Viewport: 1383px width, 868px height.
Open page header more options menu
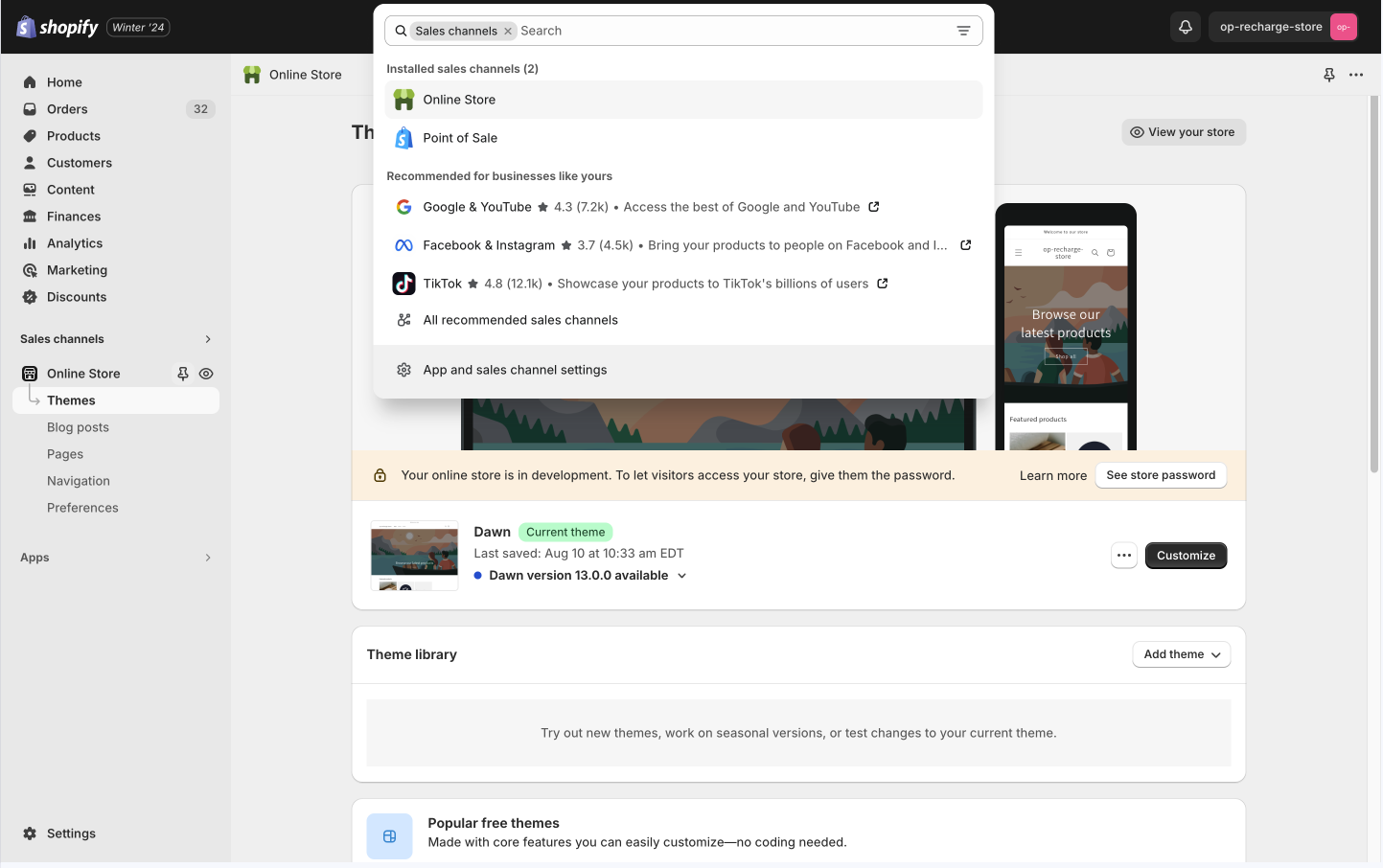click(x=1356, y=75)
